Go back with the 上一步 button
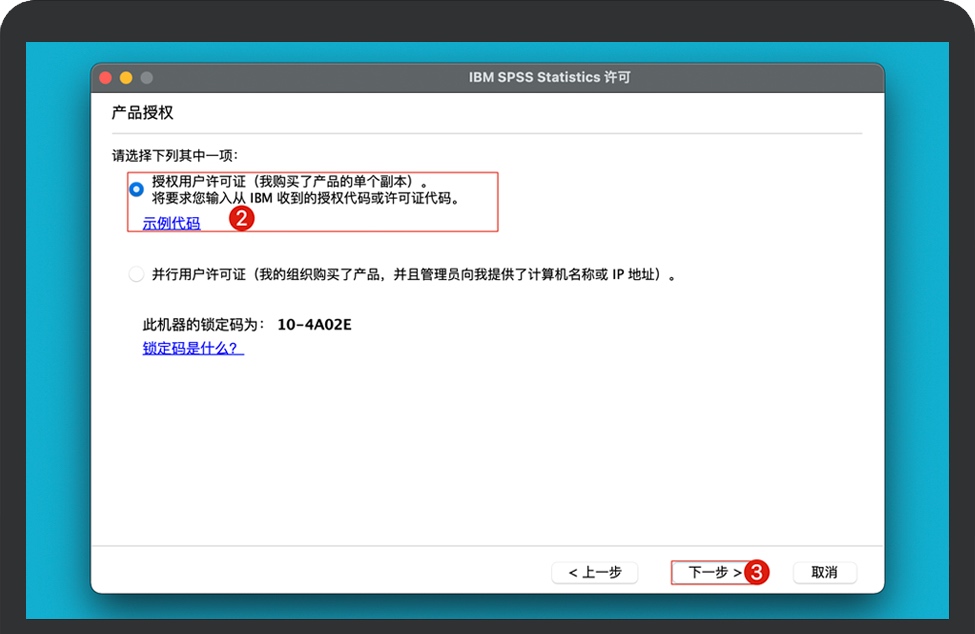The width and height of the screenshot is (975, 634). pyautogui.click(x=594, y=572)
